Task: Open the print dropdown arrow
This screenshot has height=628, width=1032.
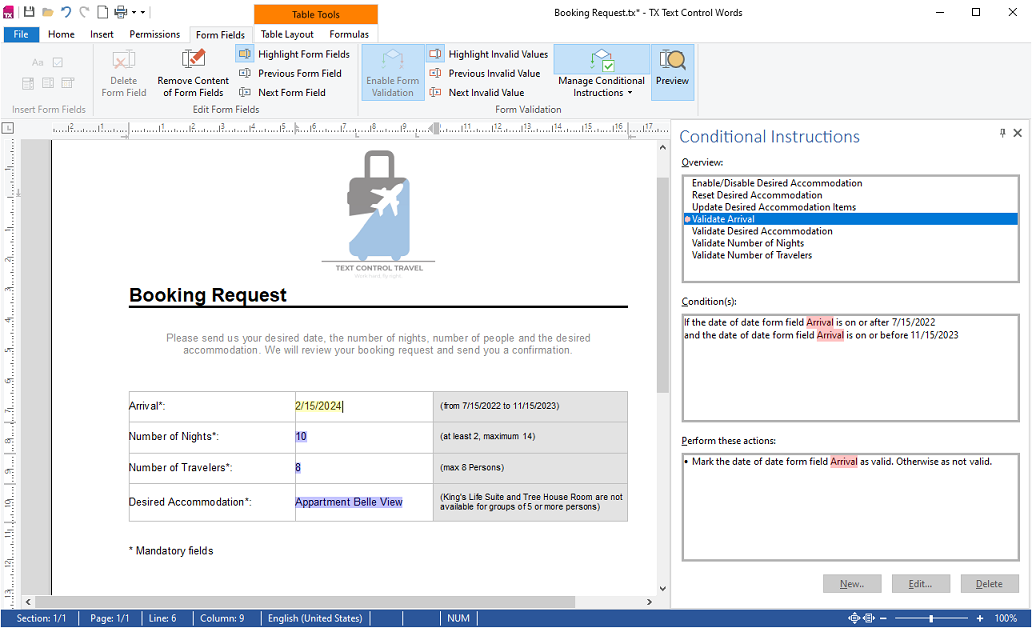Action: pos(133,12)
